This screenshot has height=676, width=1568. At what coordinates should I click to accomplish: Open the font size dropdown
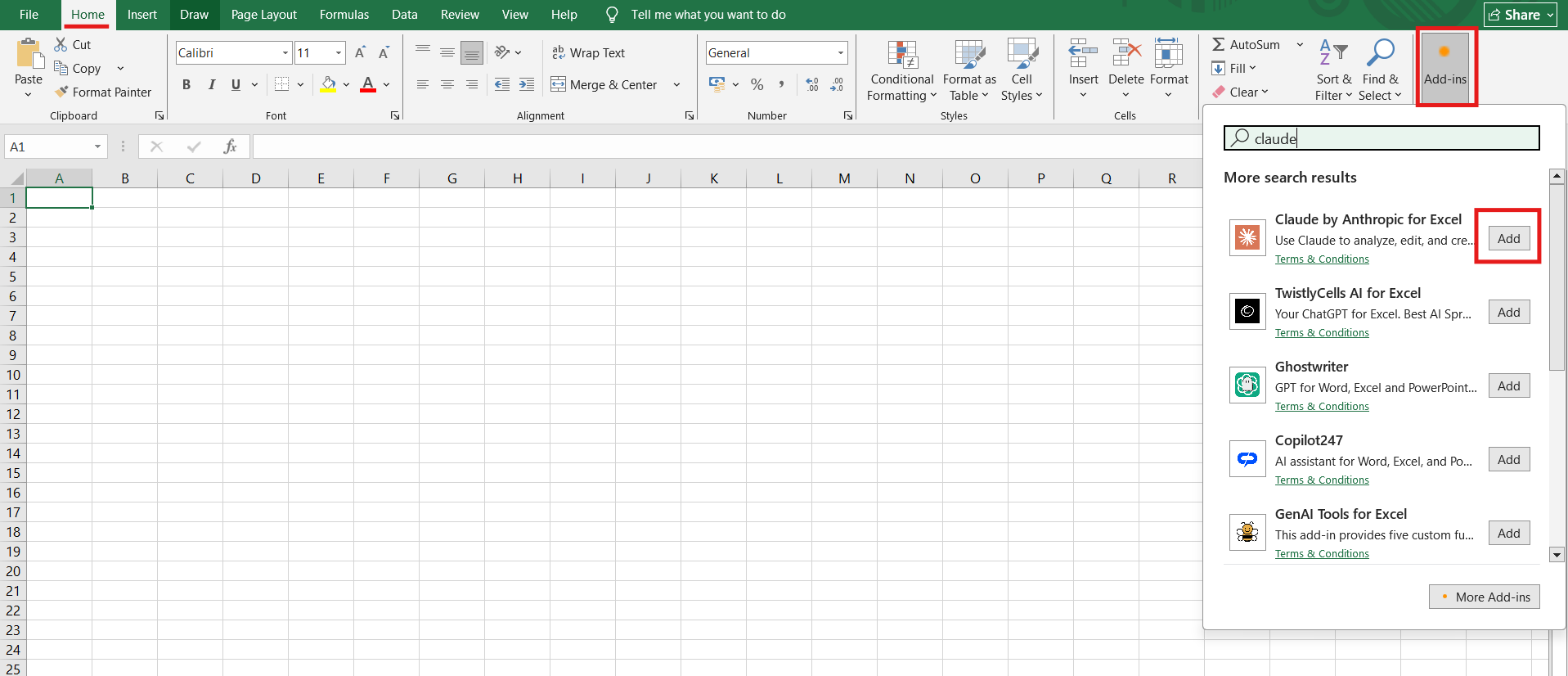pyautogui.click(x=339, y=52)
